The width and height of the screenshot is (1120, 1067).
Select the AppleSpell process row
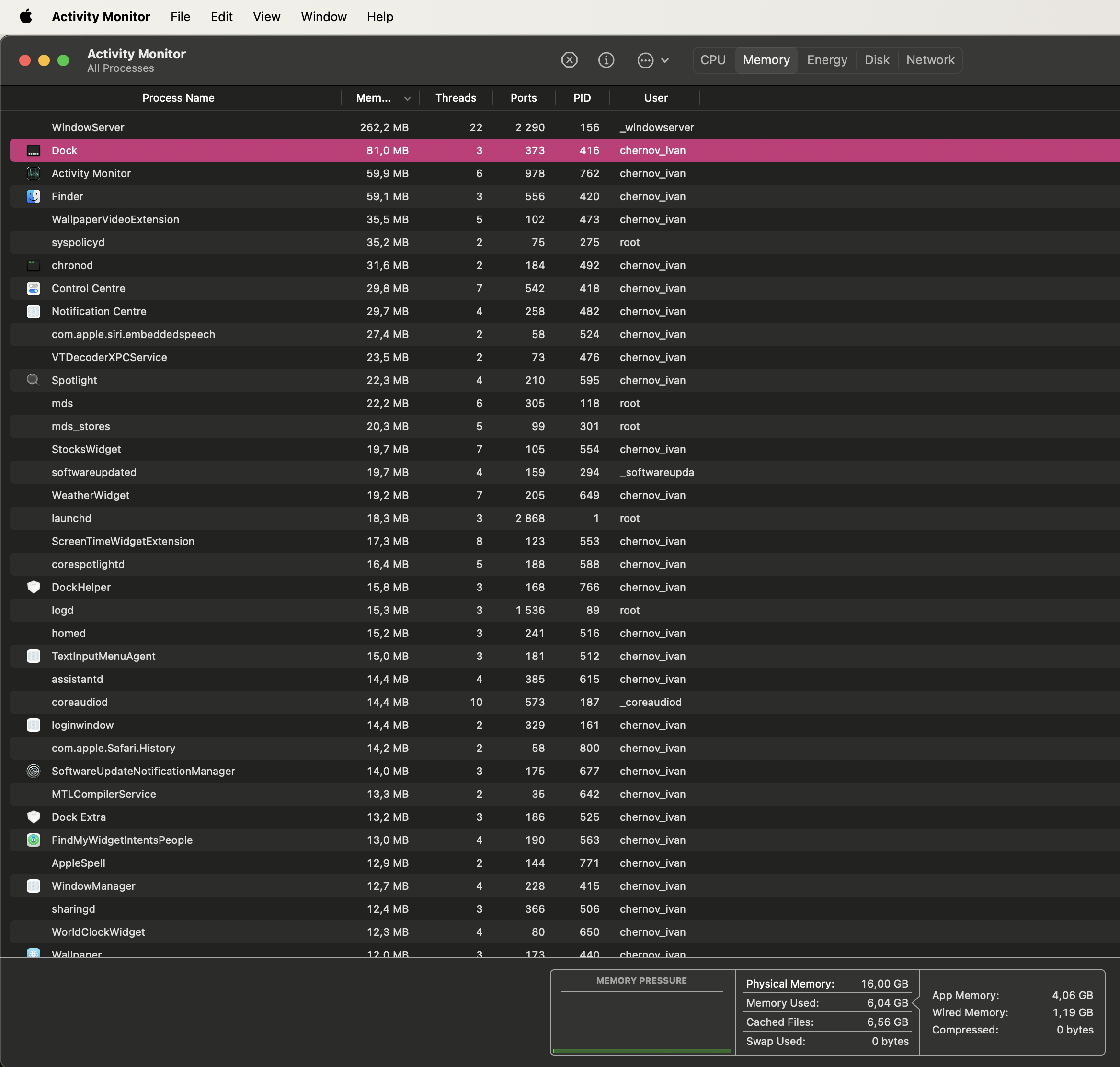[564, 863]
